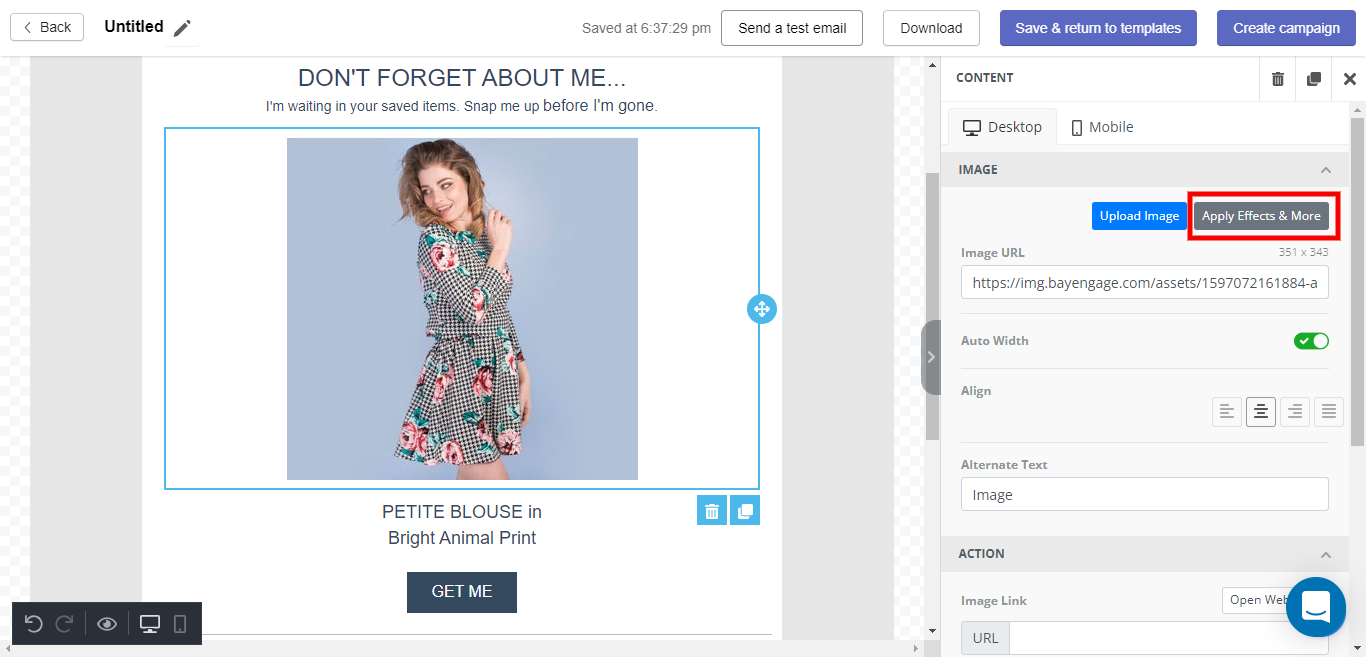Select the woman in dress product image
The height and width of the screenshot is (657, 1366).
pos(462,309)
